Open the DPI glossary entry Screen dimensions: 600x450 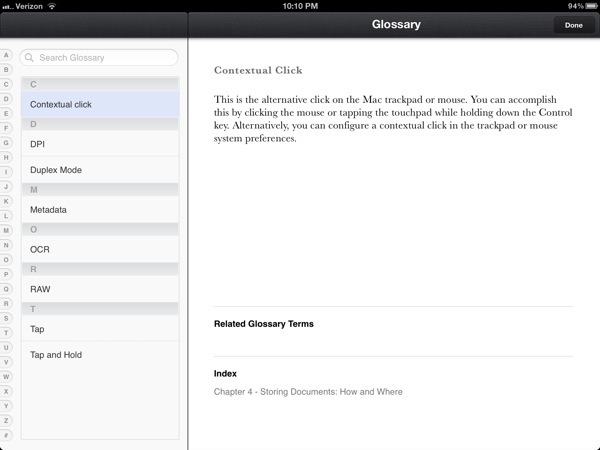pyautogui.click(x=100, y=144)
